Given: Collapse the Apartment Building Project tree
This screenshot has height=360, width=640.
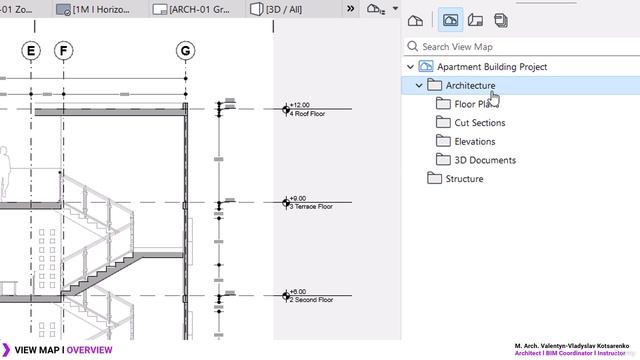Looking at the screenshot, I should [411, 67].
